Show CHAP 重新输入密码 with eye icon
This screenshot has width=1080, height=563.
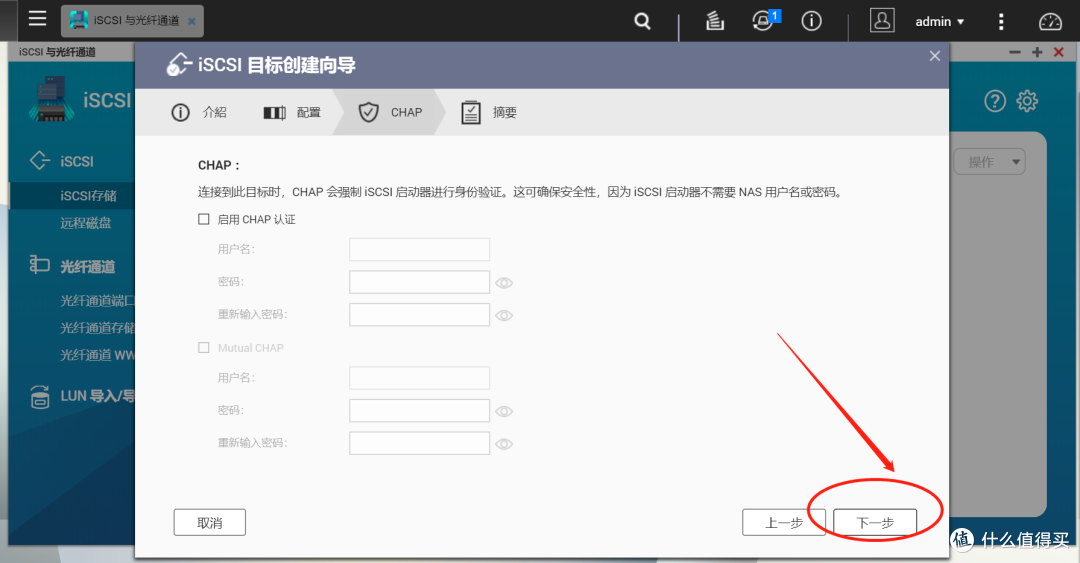pos(504,316)
